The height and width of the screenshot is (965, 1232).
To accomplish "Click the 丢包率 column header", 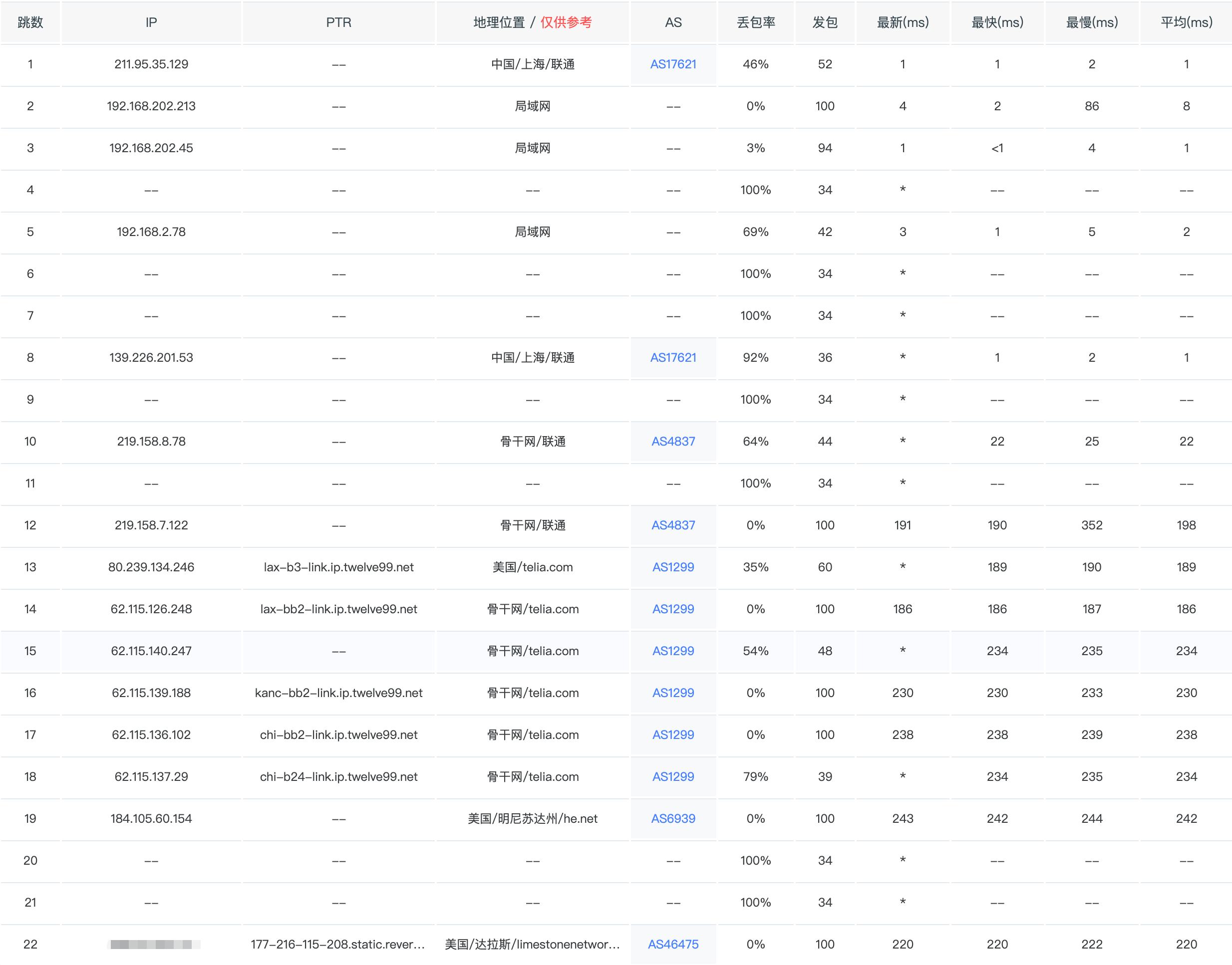I will coord(756,22).
